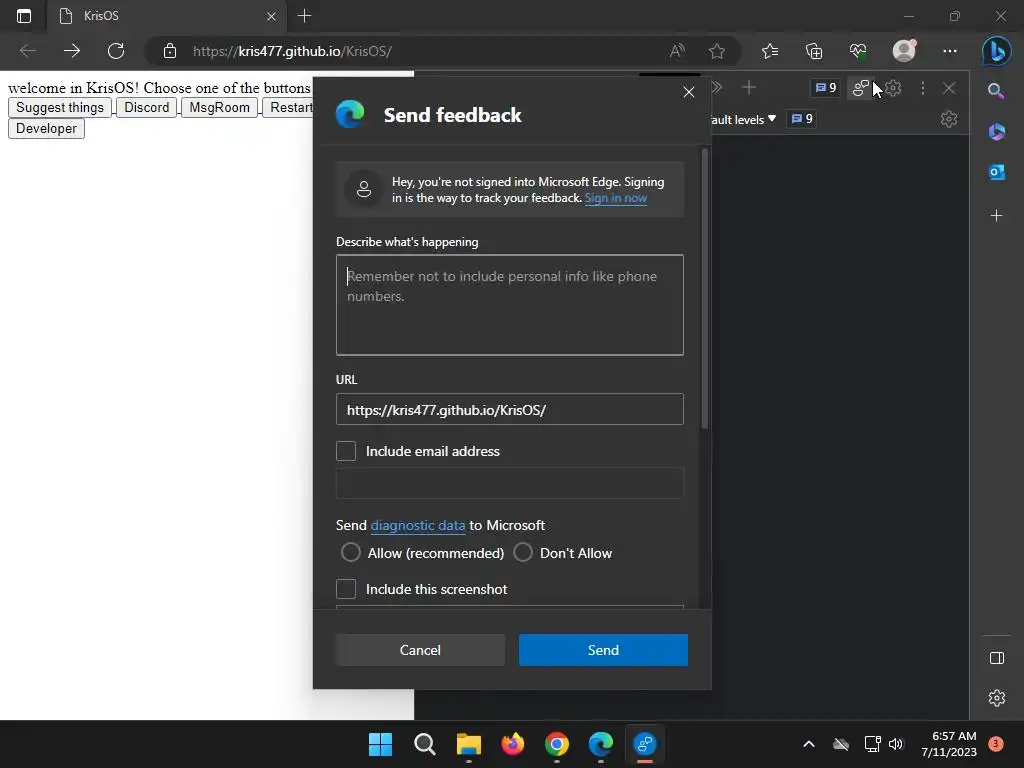The width and height of the screenshot is (1024, 768).
Task: Select the KrisOS browser tab
Action: tap(167, 16)
